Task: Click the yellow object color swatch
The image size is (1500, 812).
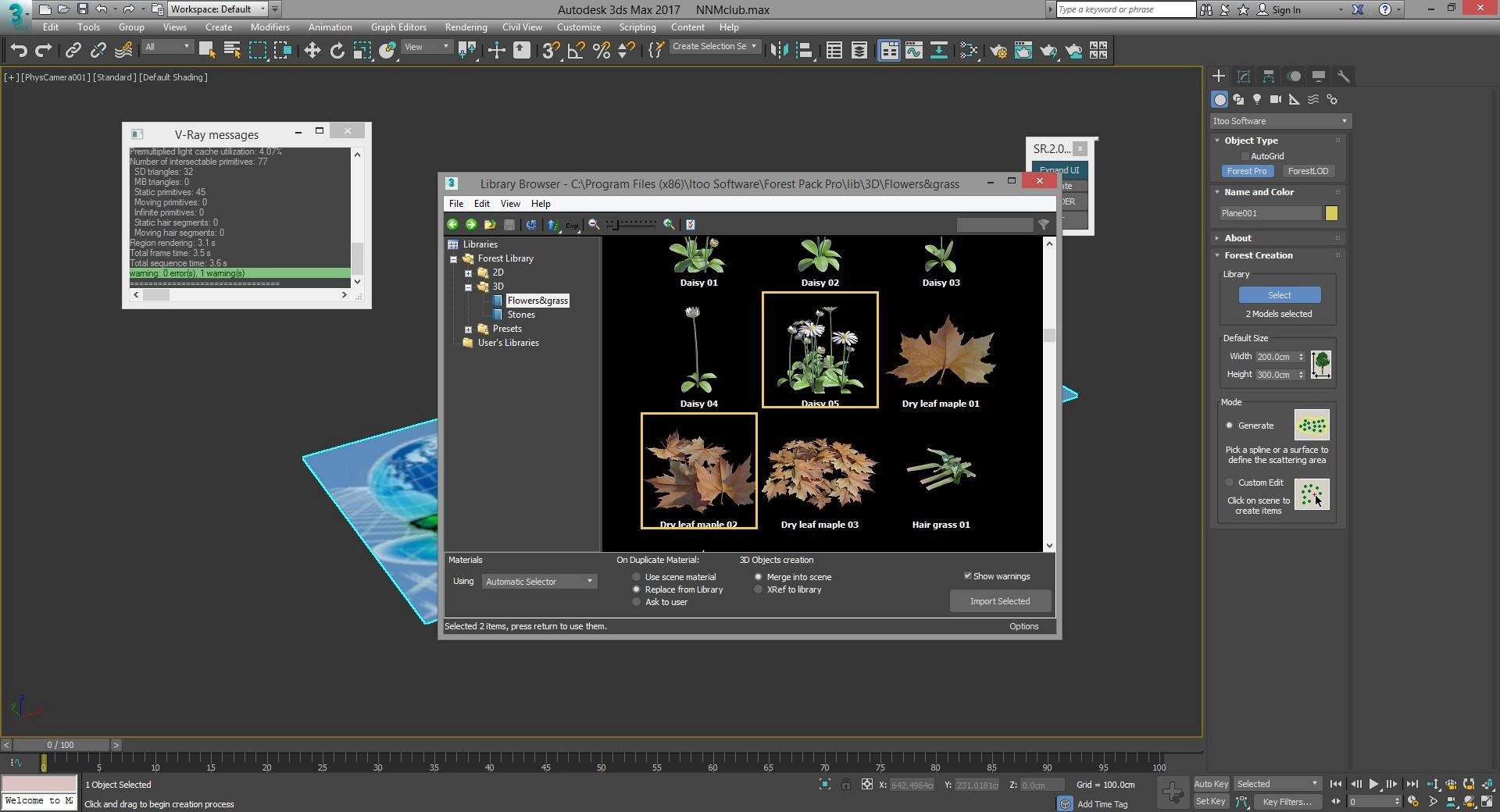Action: point(1331,213)
